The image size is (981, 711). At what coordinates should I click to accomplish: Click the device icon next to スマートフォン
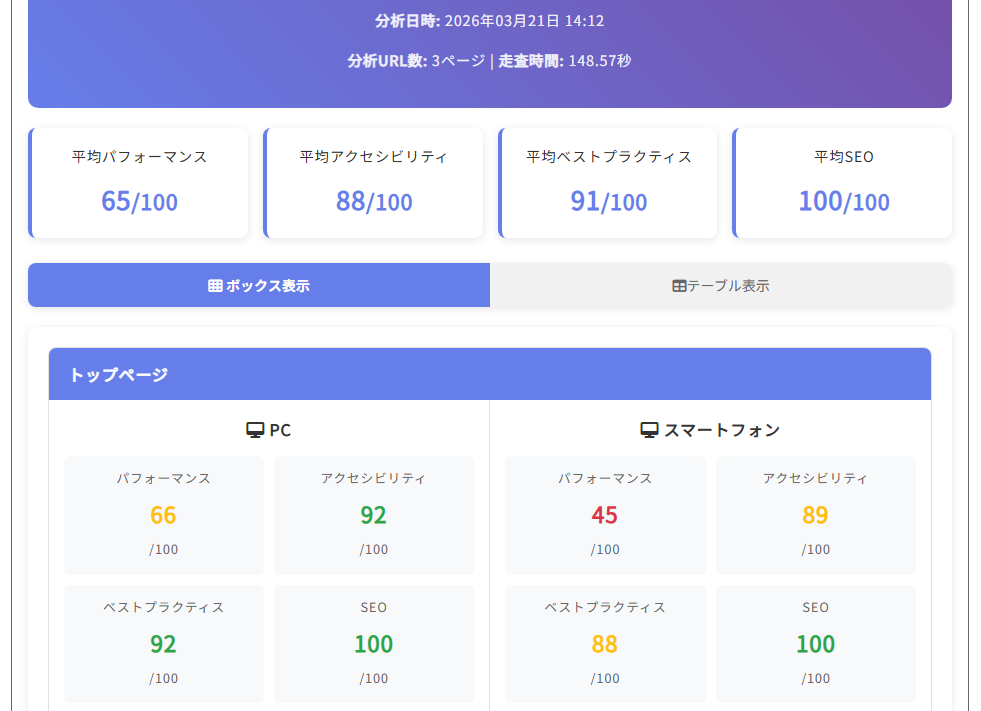649,430
